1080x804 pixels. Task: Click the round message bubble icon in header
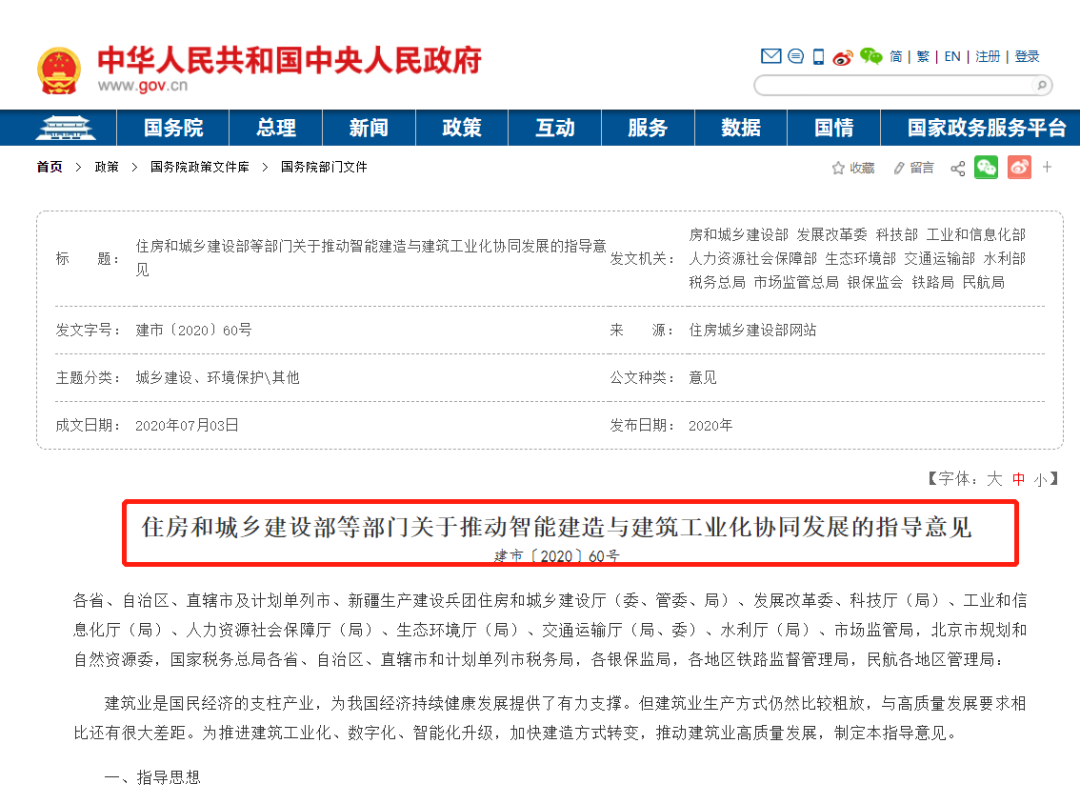(x=796, y=56)
